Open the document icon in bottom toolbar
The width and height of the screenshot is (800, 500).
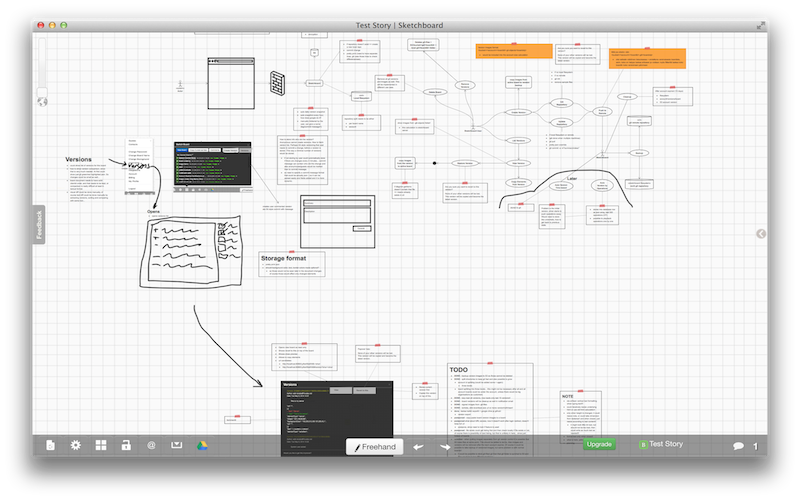[51, 445]
